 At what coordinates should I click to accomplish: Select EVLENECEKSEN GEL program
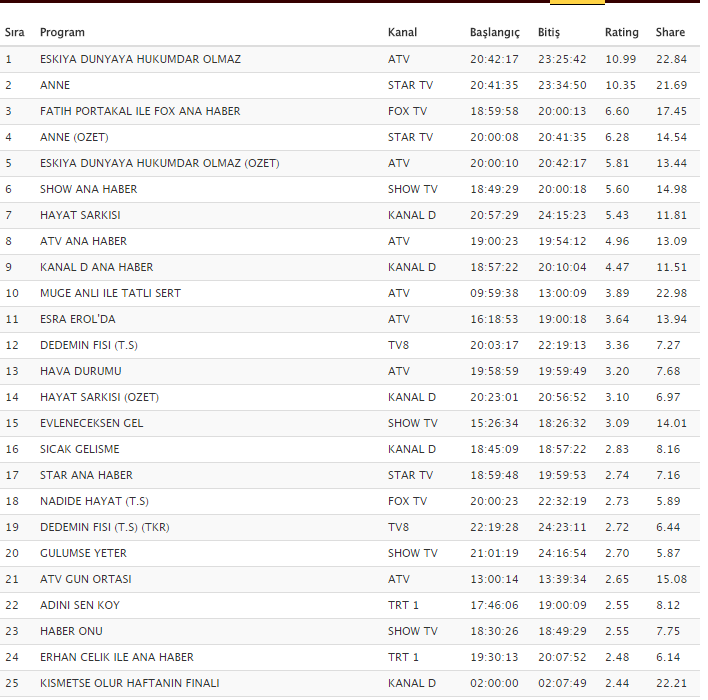(x=91, y=423)
